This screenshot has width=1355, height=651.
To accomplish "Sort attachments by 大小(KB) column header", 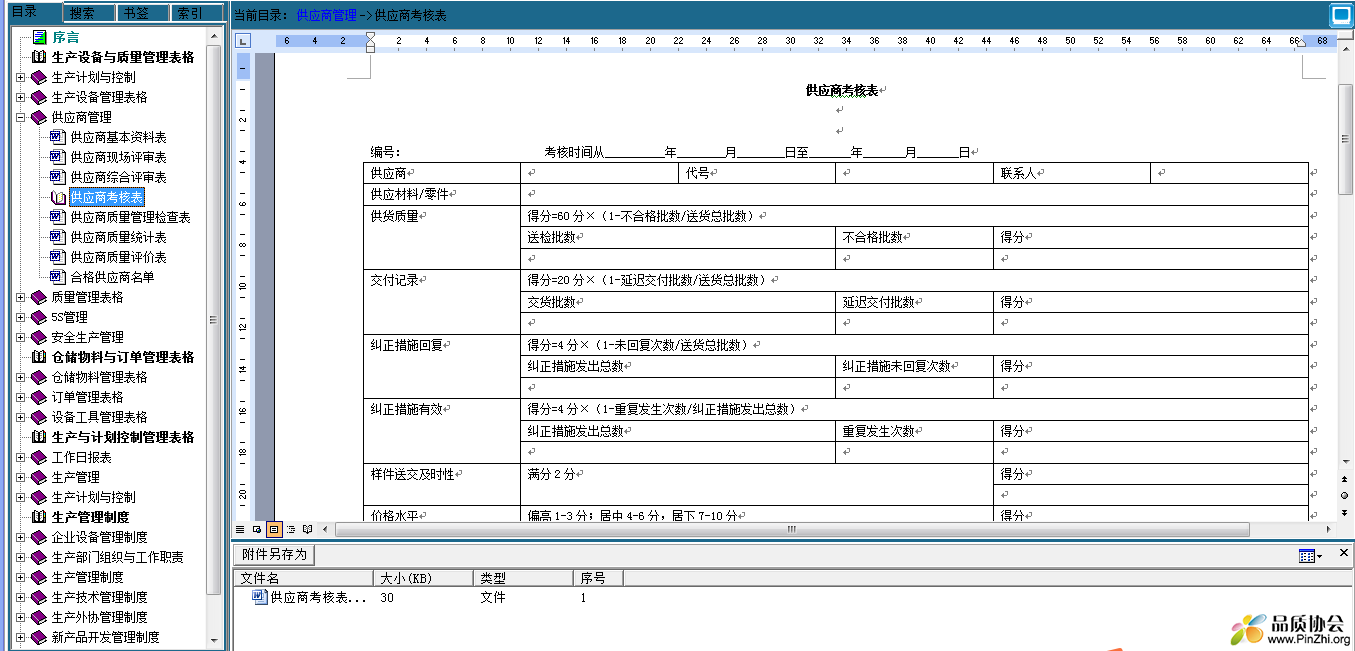I will click(x=423, y=578).
